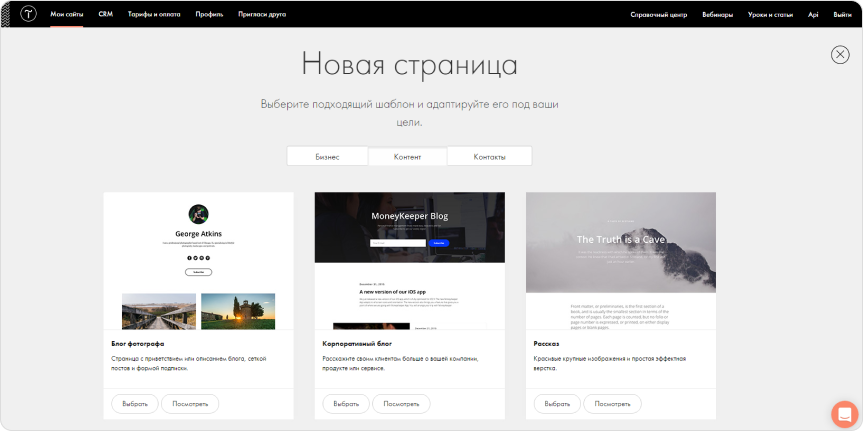Select the Контент template tab
The height and width of the screenshot is (431, 863).
(x=407, y=157)
